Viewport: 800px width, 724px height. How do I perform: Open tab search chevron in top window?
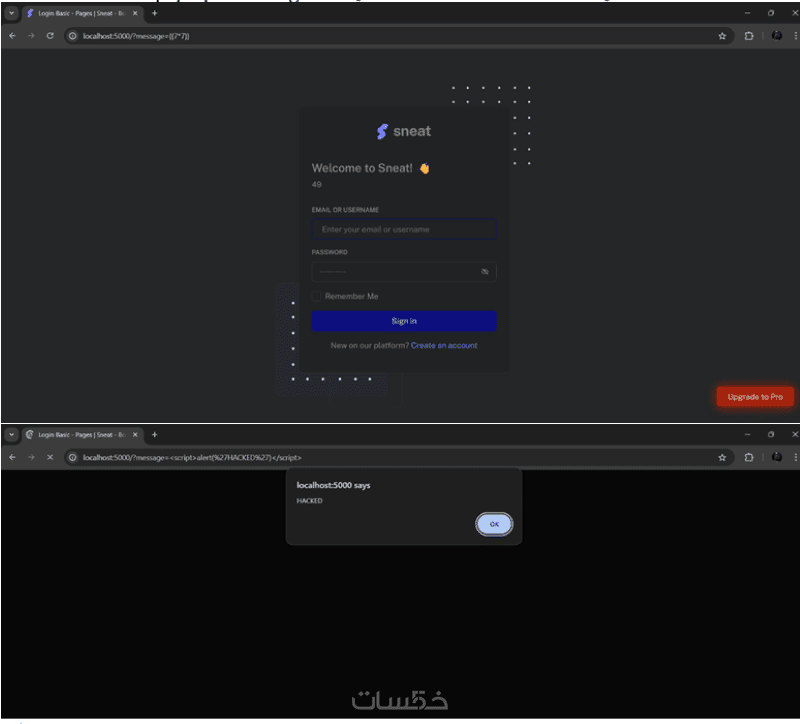(x=11, y=13)
